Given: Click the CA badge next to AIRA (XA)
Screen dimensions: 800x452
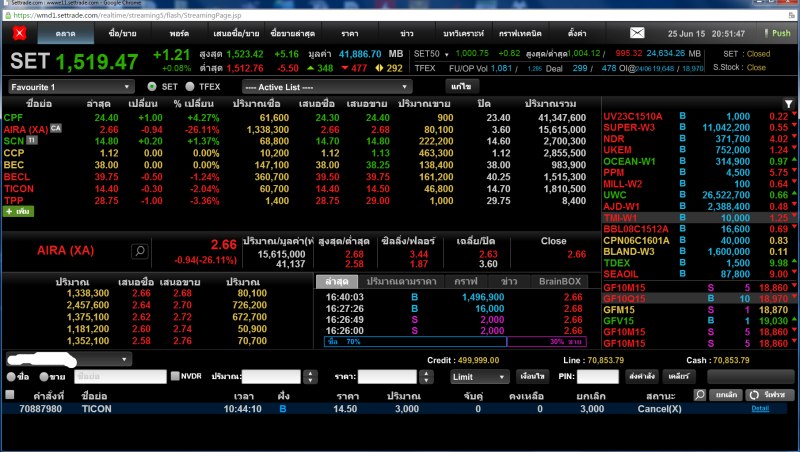Looking at the screenshot, I should pos(56,129).
